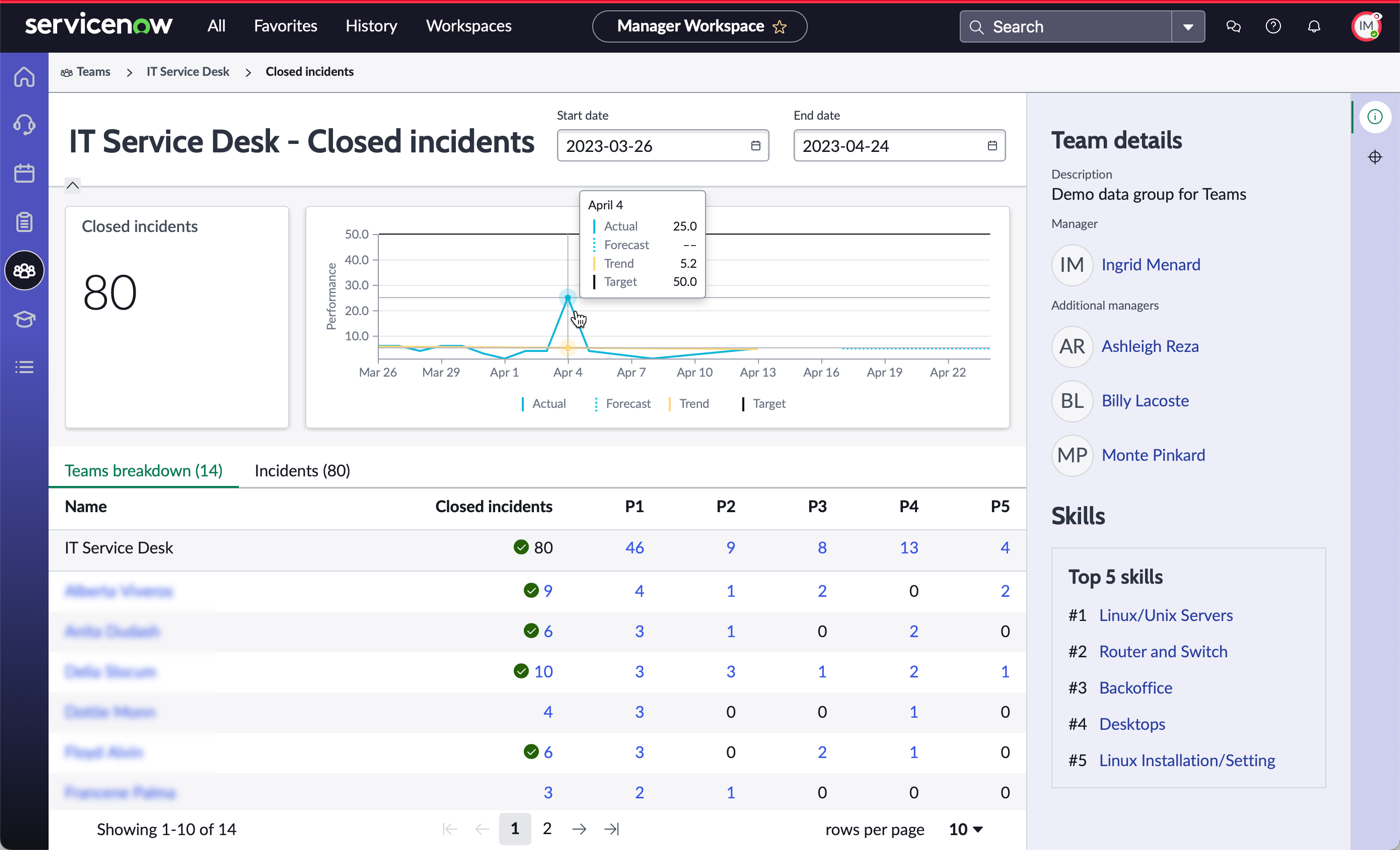Switch to the Incidents (80) tab
Viewport: 1400px width, 850px height.
(x=302, y=470)
